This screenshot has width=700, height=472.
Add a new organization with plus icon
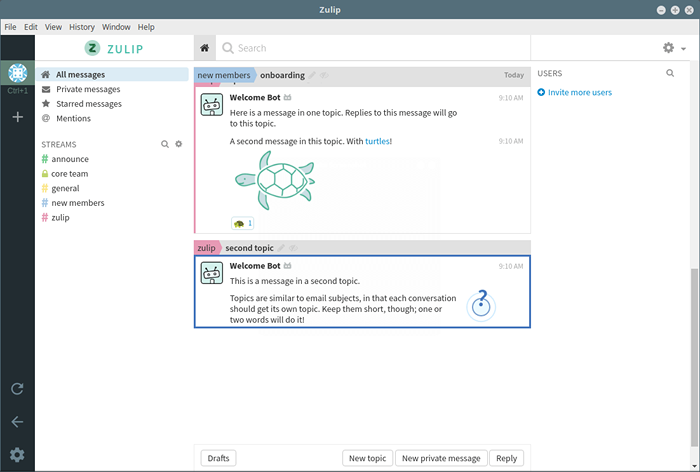click(17, 117)
